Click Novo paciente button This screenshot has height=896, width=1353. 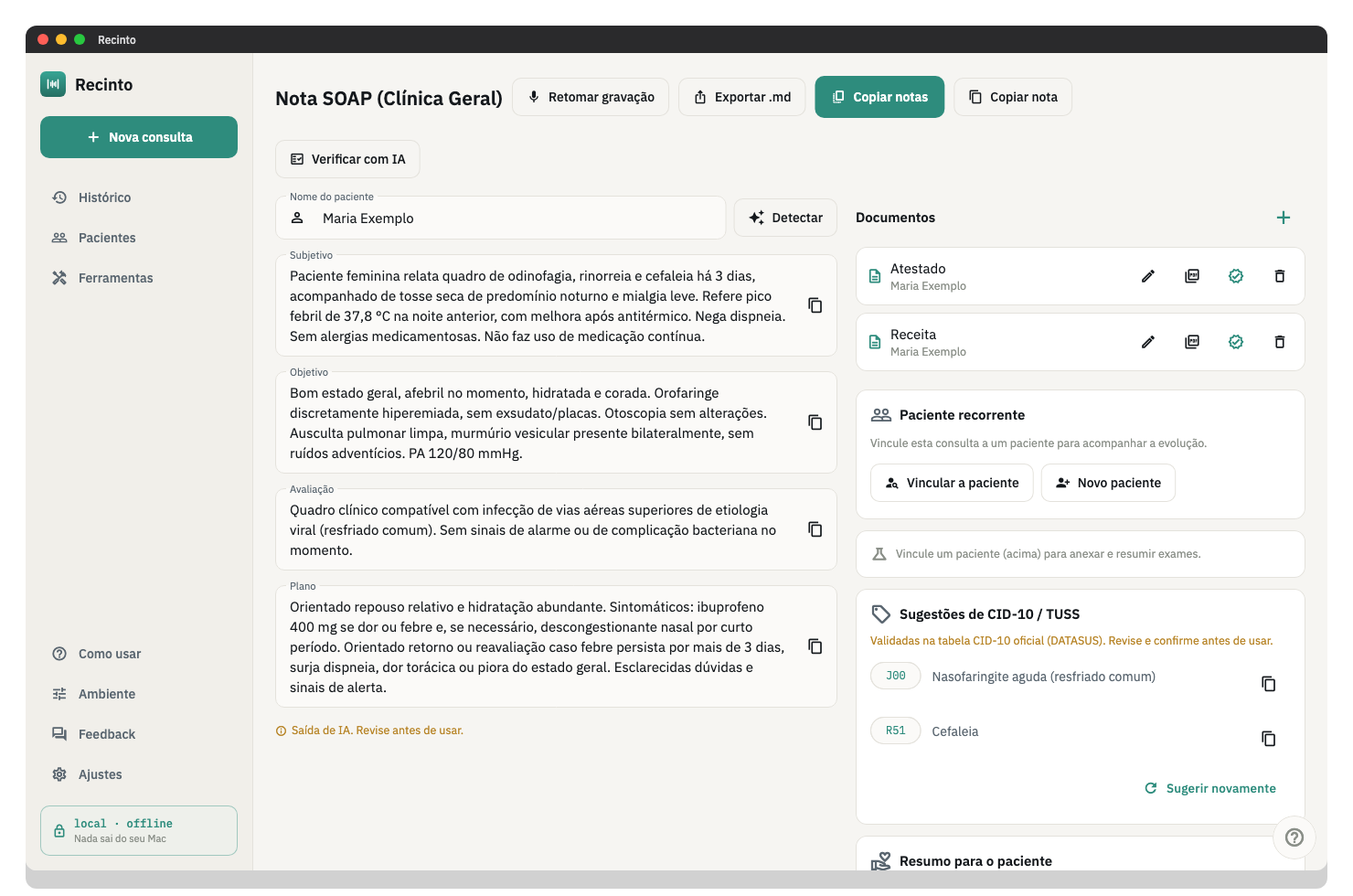1108,483
